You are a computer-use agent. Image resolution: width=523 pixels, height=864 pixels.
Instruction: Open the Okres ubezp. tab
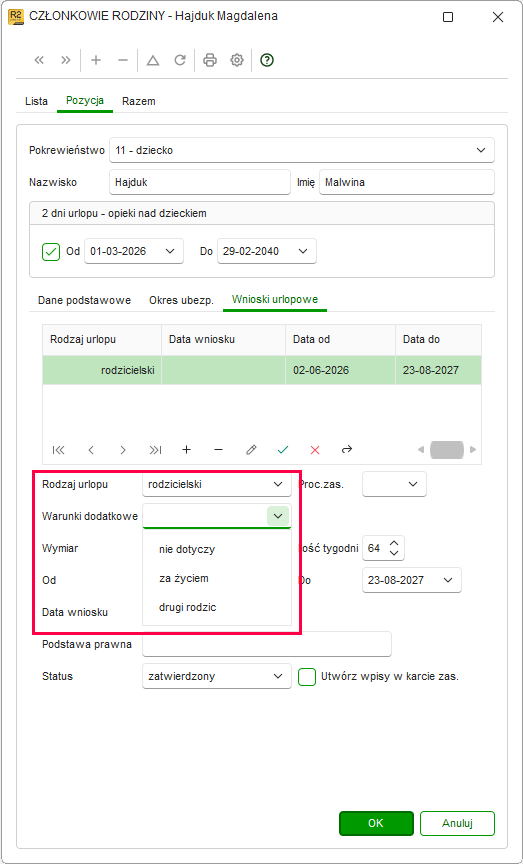(181, 300)
